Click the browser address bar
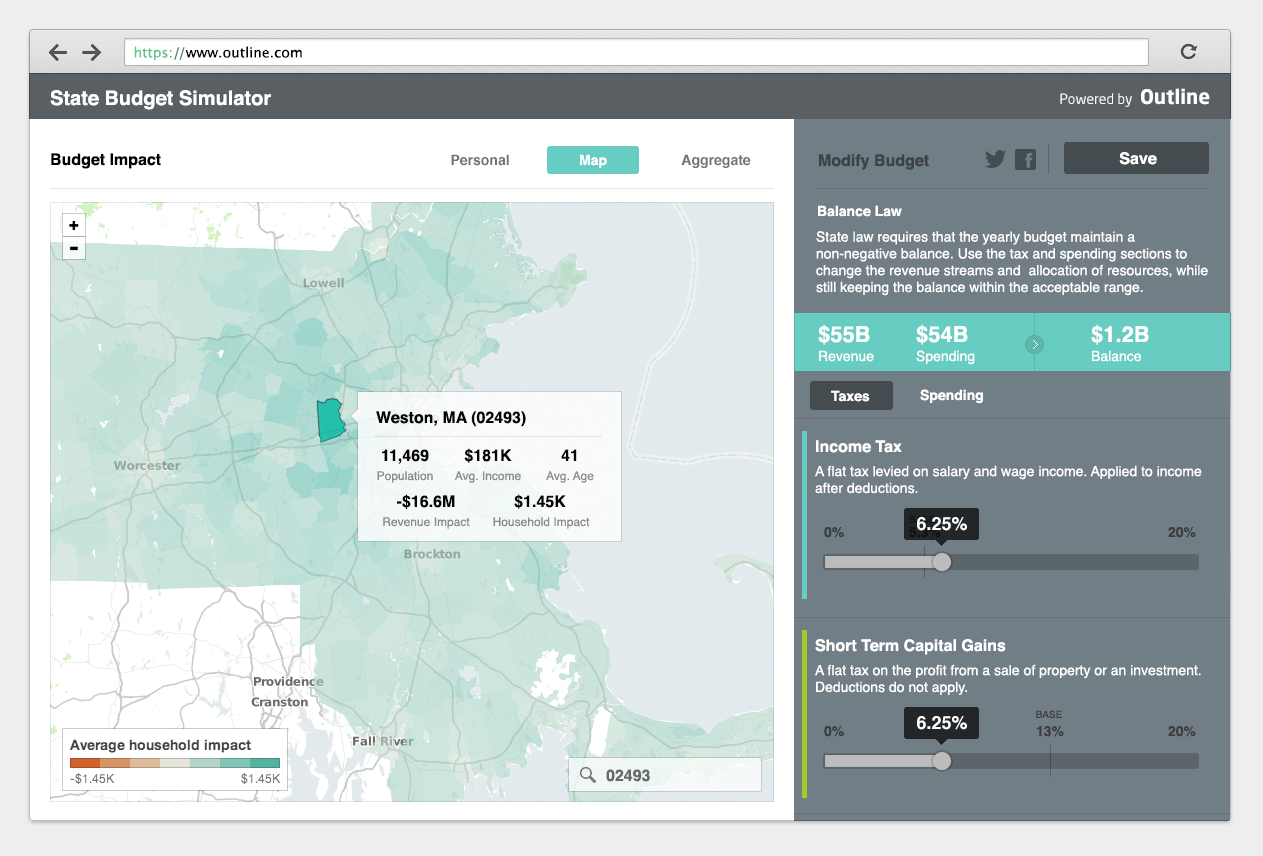 click(x=636, y=52)
